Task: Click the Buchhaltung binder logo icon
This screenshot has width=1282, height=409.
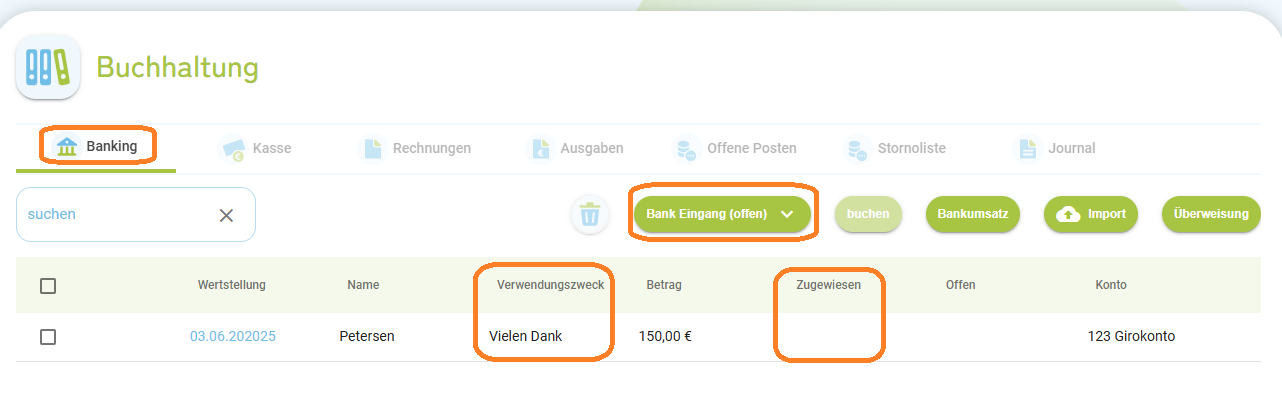Action: point(48,67)
